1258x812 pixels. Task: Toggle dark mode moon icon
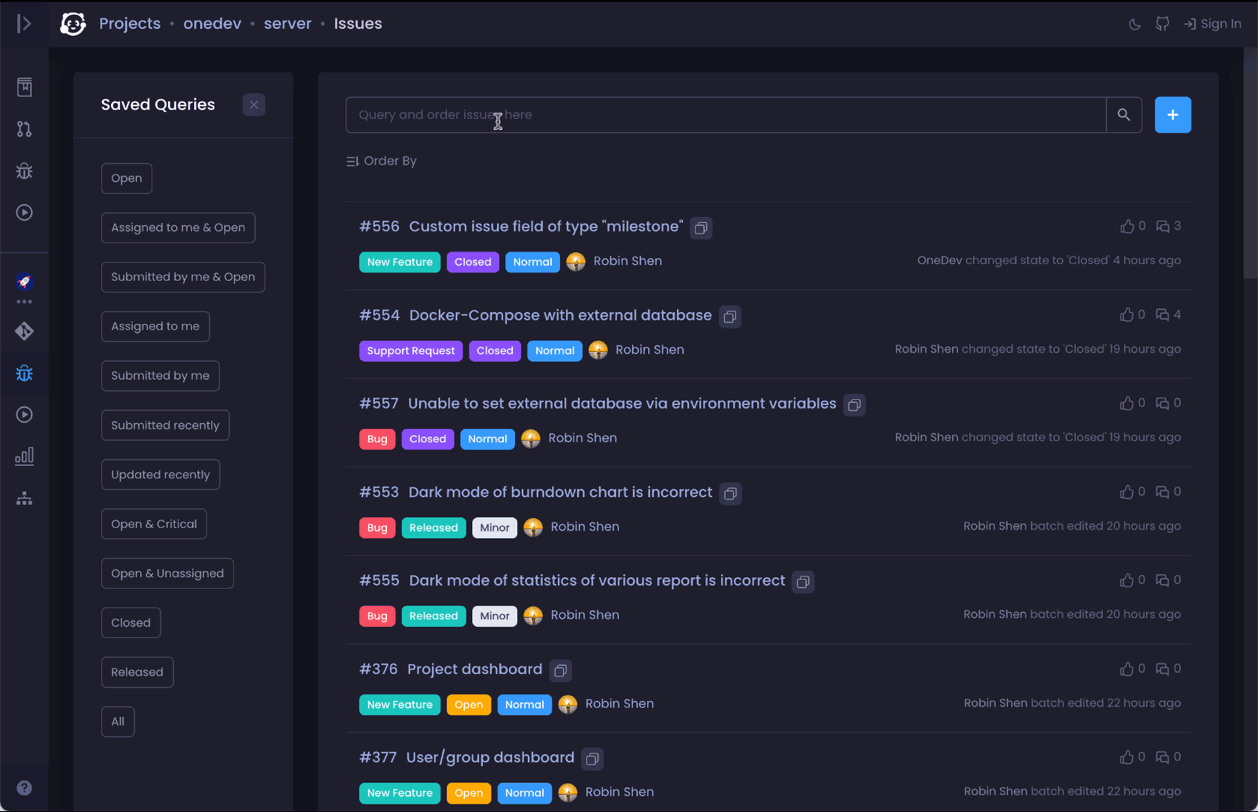(1135, 24)
